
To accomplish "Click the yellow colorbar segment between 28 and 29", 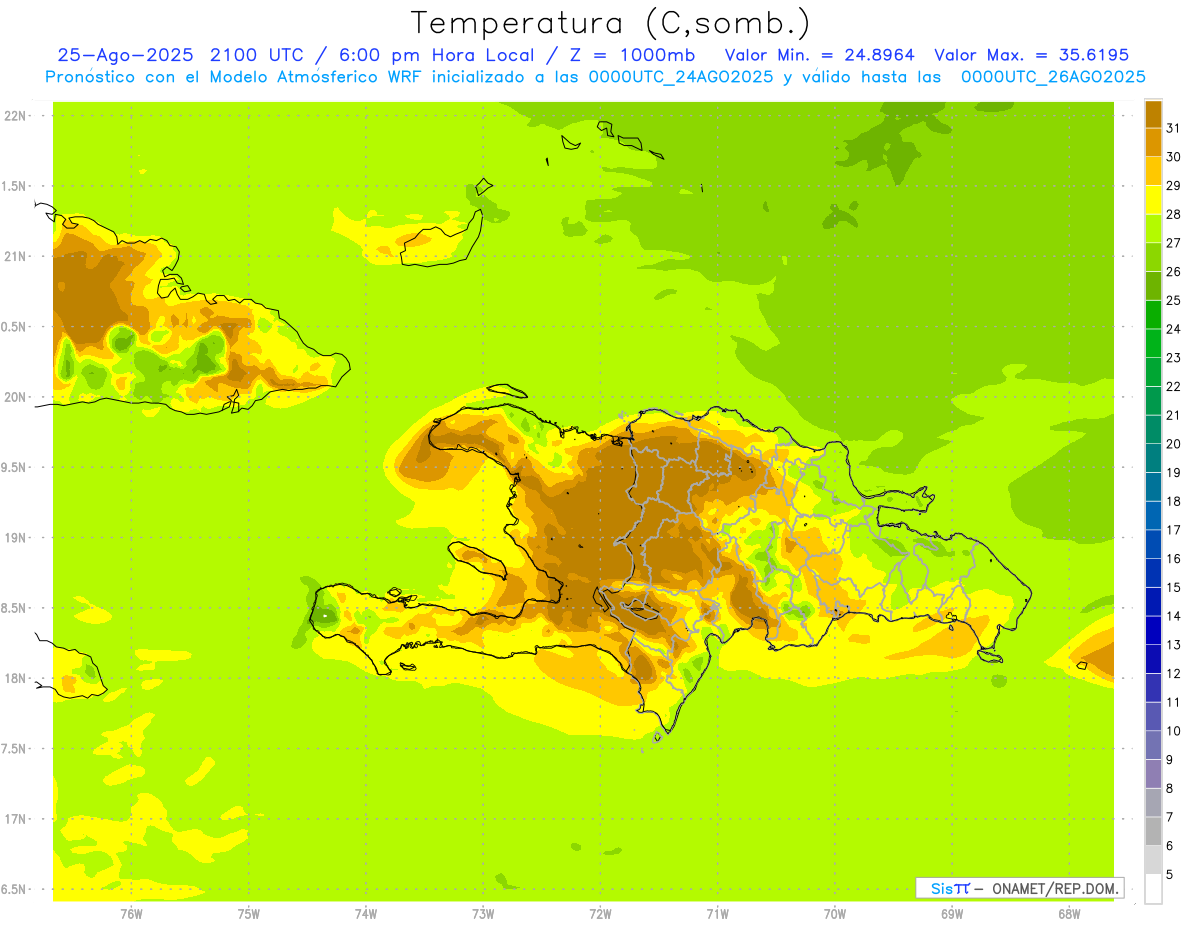I will (1153, 200).
